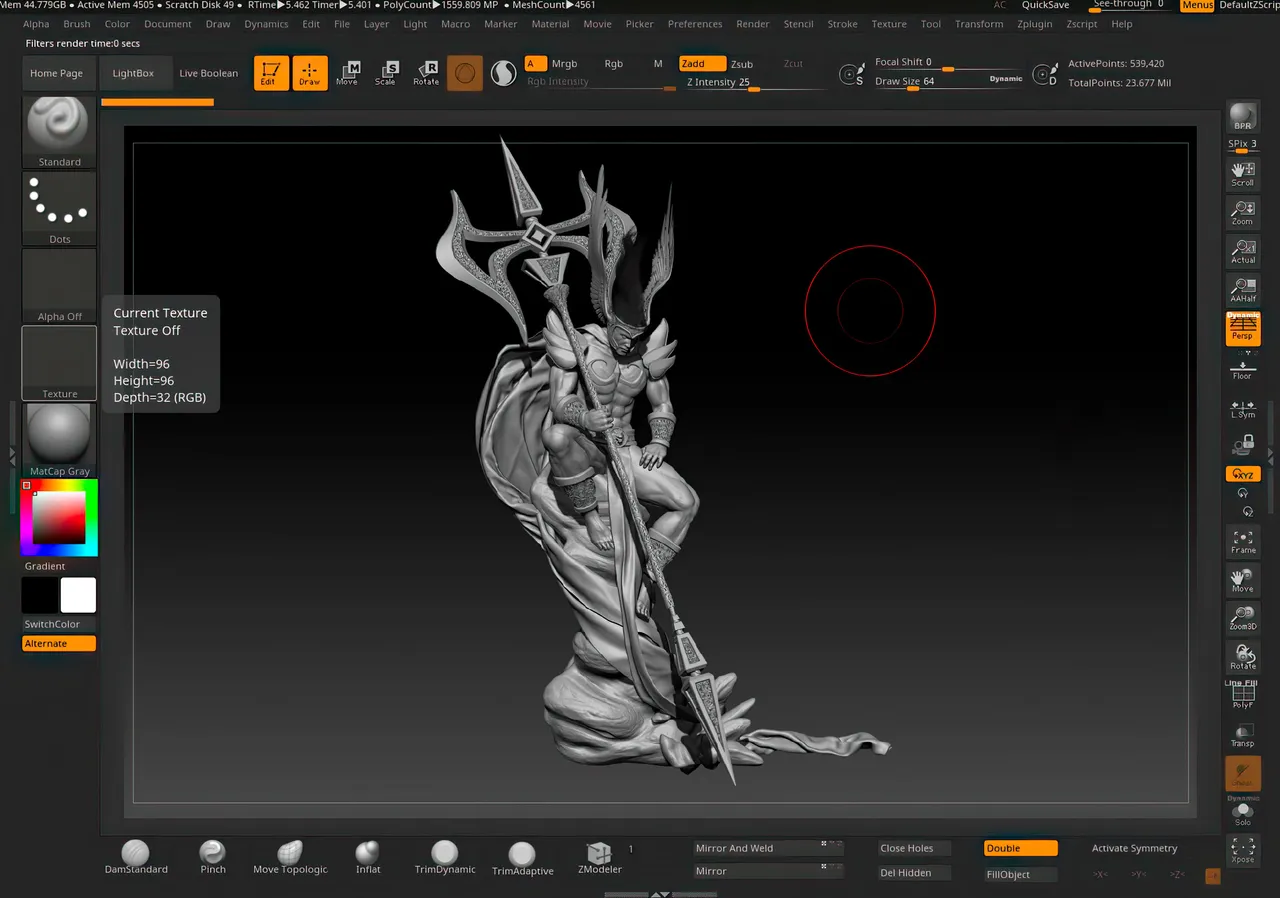This screenshot has height=898, width=1280.
Task: Pick a color in color picker square
Action: point(59,518)
